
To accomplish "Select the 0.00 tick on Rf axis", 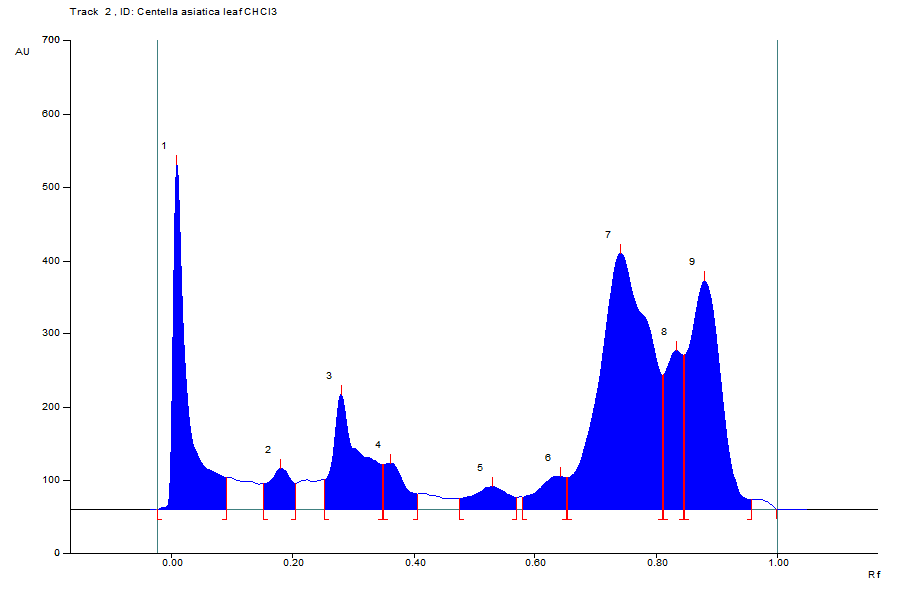I will coord(172,563).
